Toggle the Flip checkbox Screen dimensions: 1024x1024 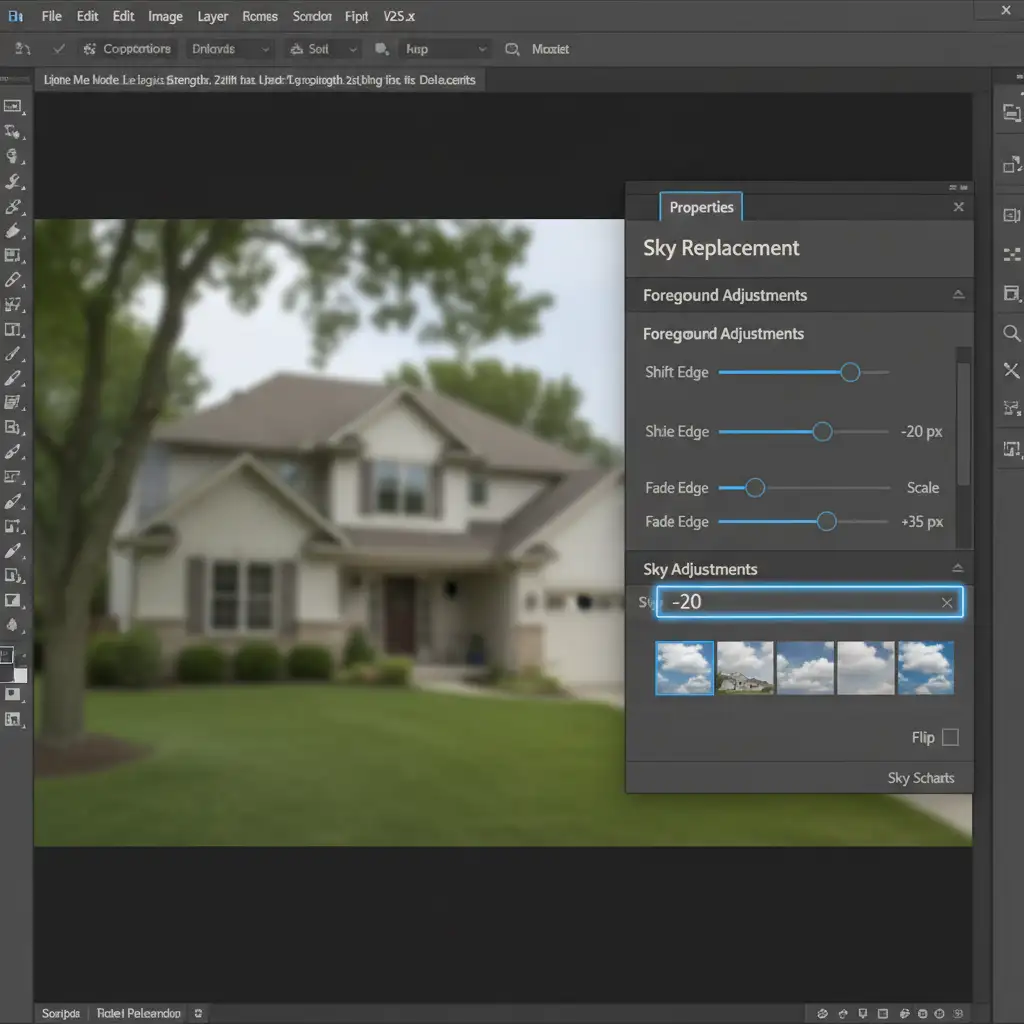tap(950, 737)
